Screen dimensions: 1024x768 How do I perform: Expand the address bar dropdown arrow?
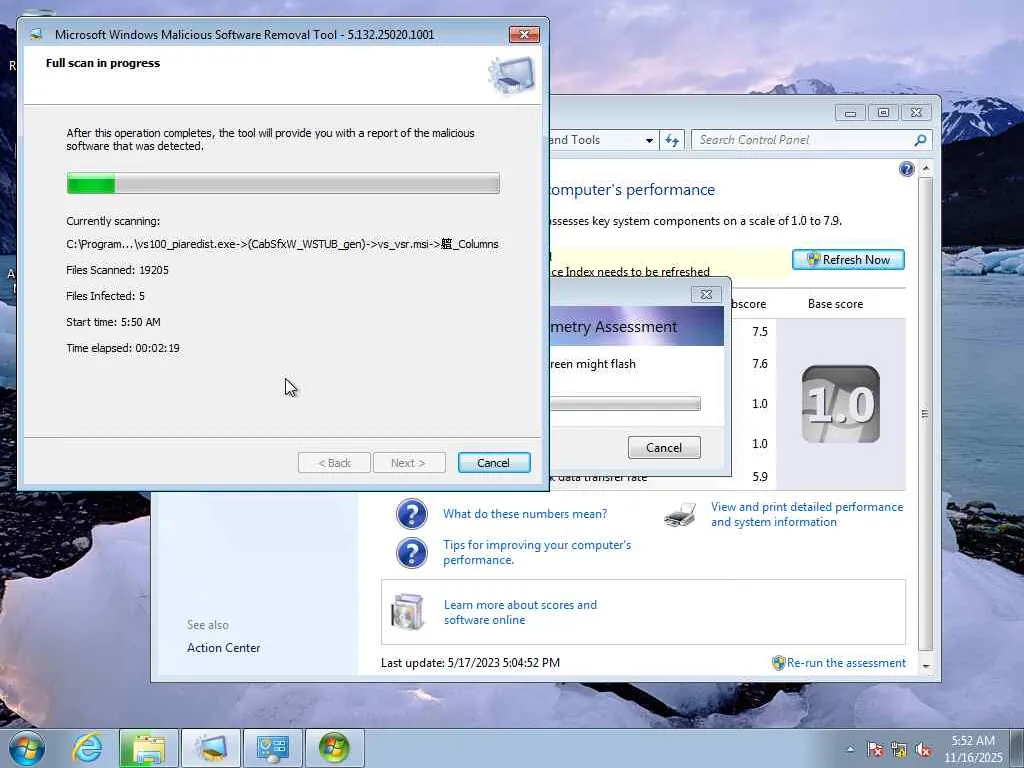649,140
